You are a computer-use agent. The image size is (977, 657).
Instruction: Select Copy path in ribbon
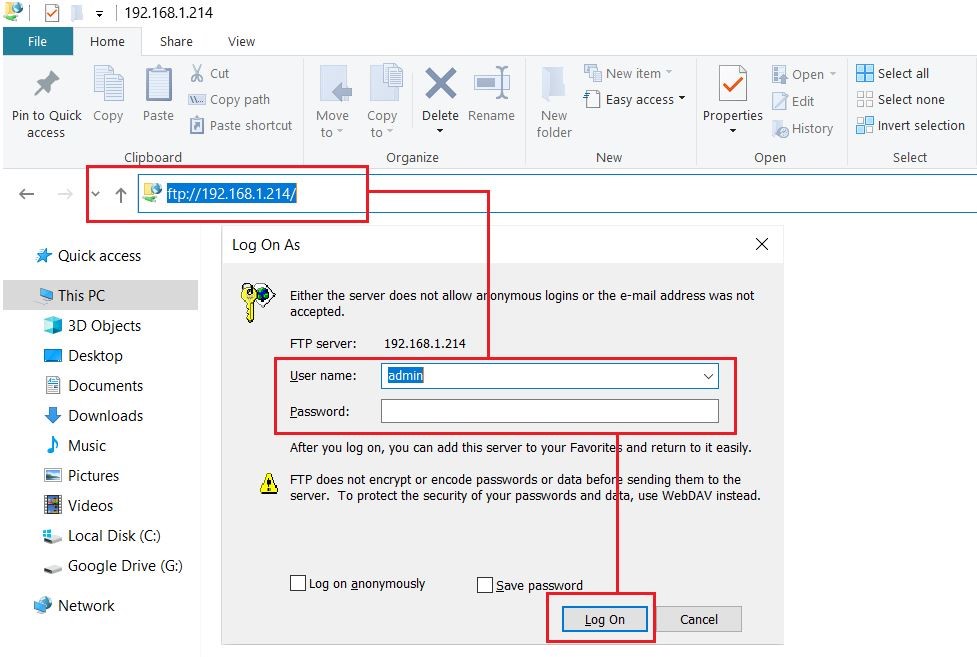[x=229, y=99]
